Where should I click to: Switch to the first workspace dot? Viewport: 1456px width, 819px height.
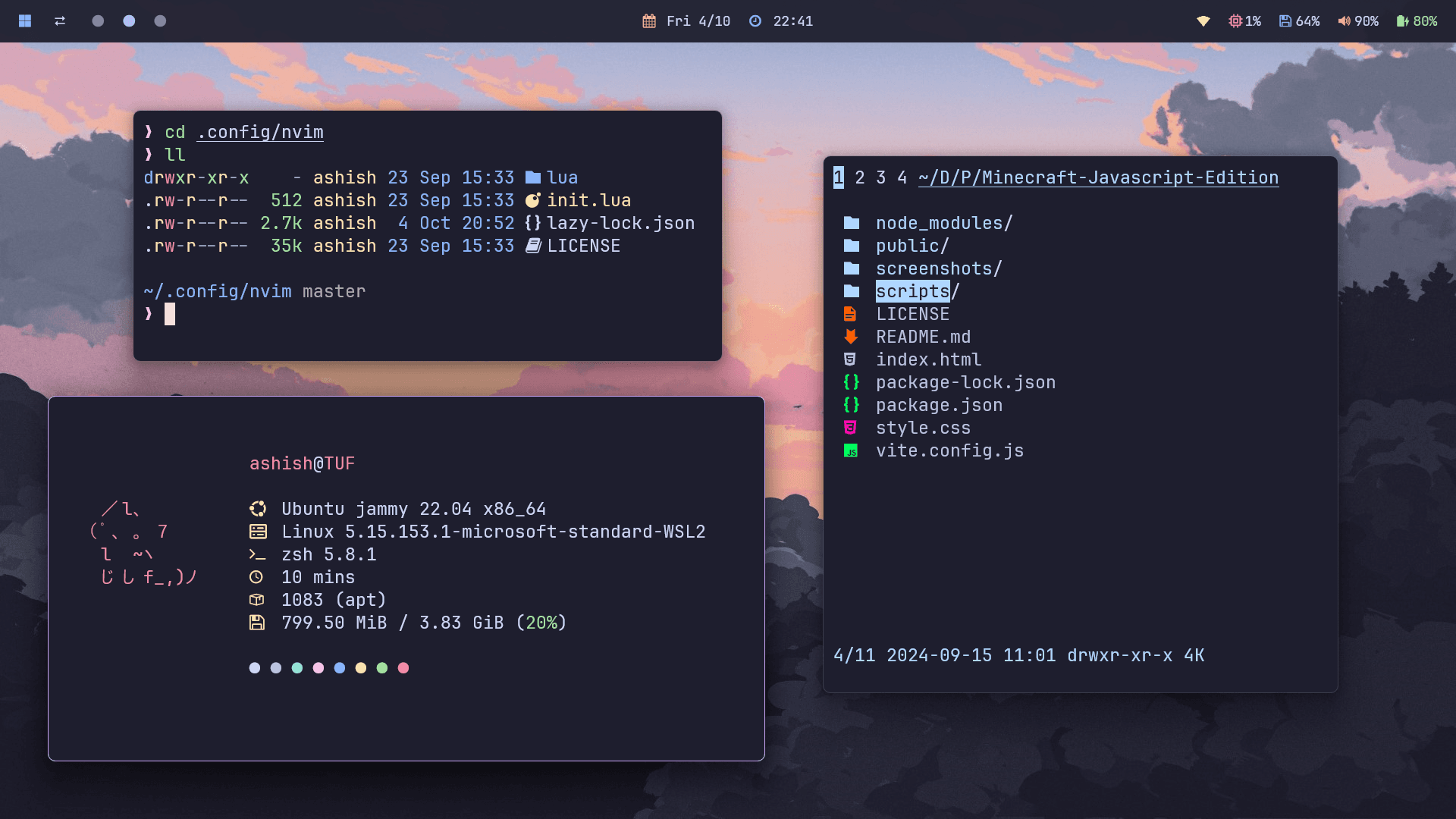click(98, 21)
